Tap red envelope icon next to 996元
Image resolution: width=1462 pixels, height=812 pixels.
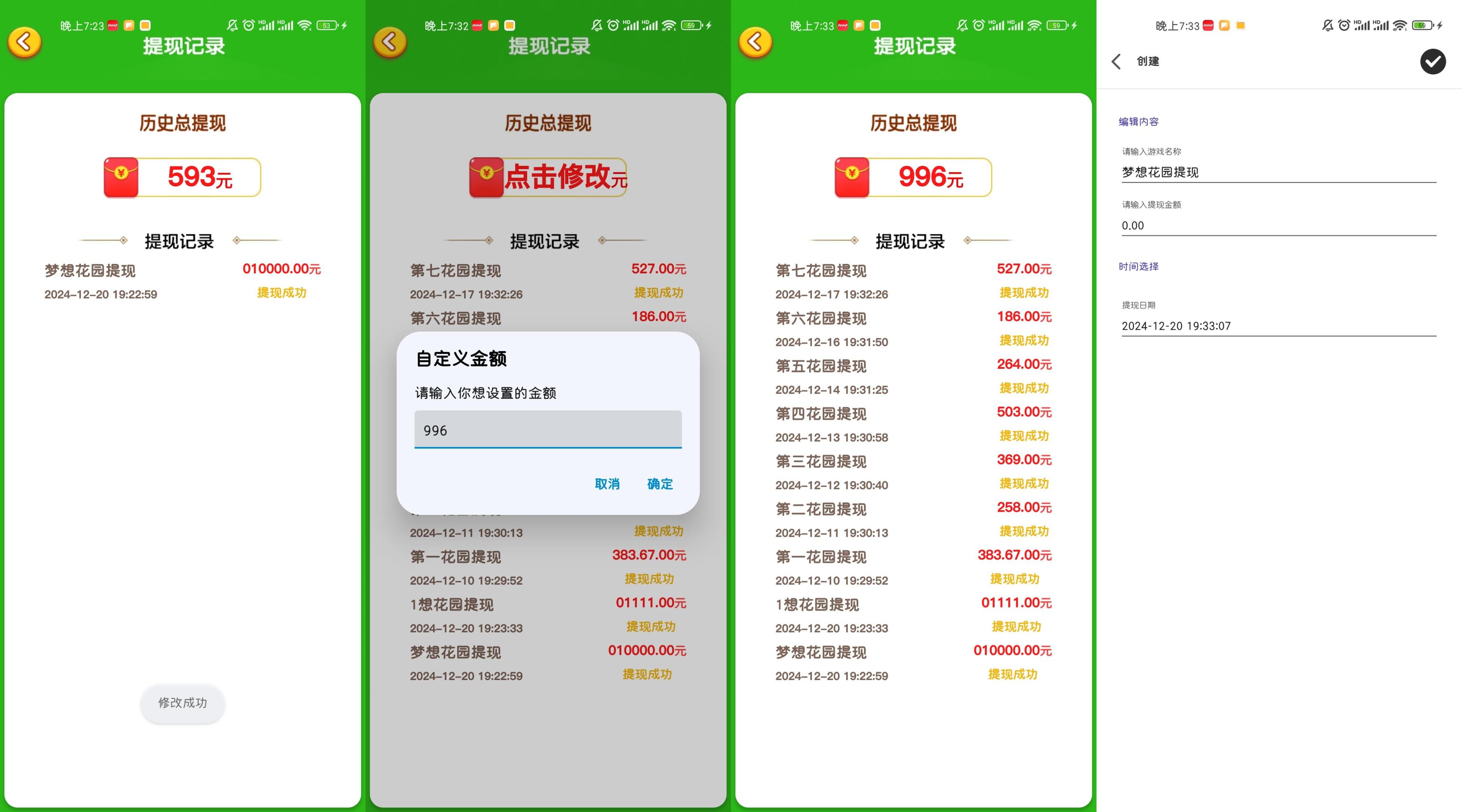click(852, 177)
